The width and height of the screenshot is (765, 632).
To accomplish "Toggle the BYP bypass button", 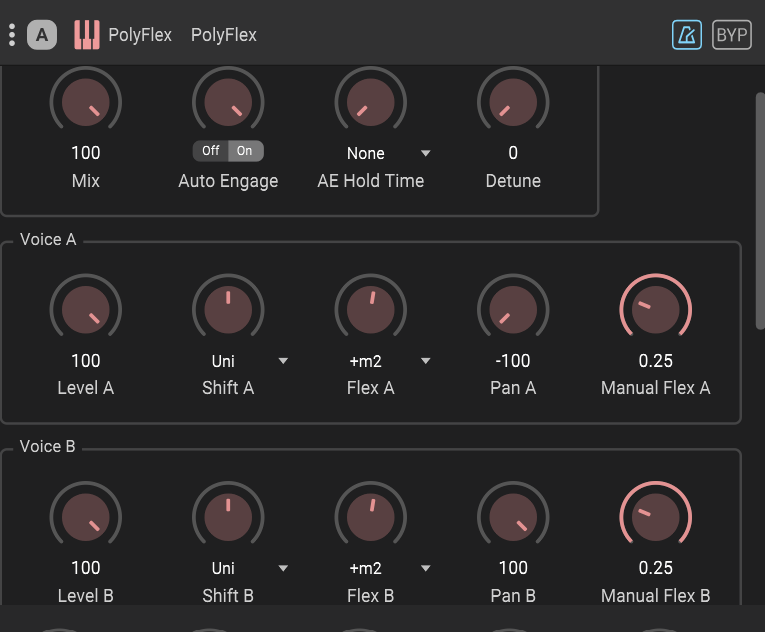I will 732,35.
